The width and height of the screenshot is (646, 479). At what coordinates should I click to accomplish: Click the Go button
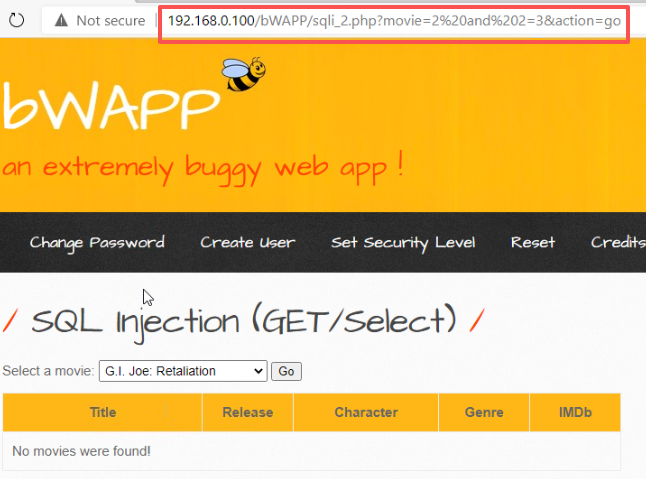pos(286,372)
